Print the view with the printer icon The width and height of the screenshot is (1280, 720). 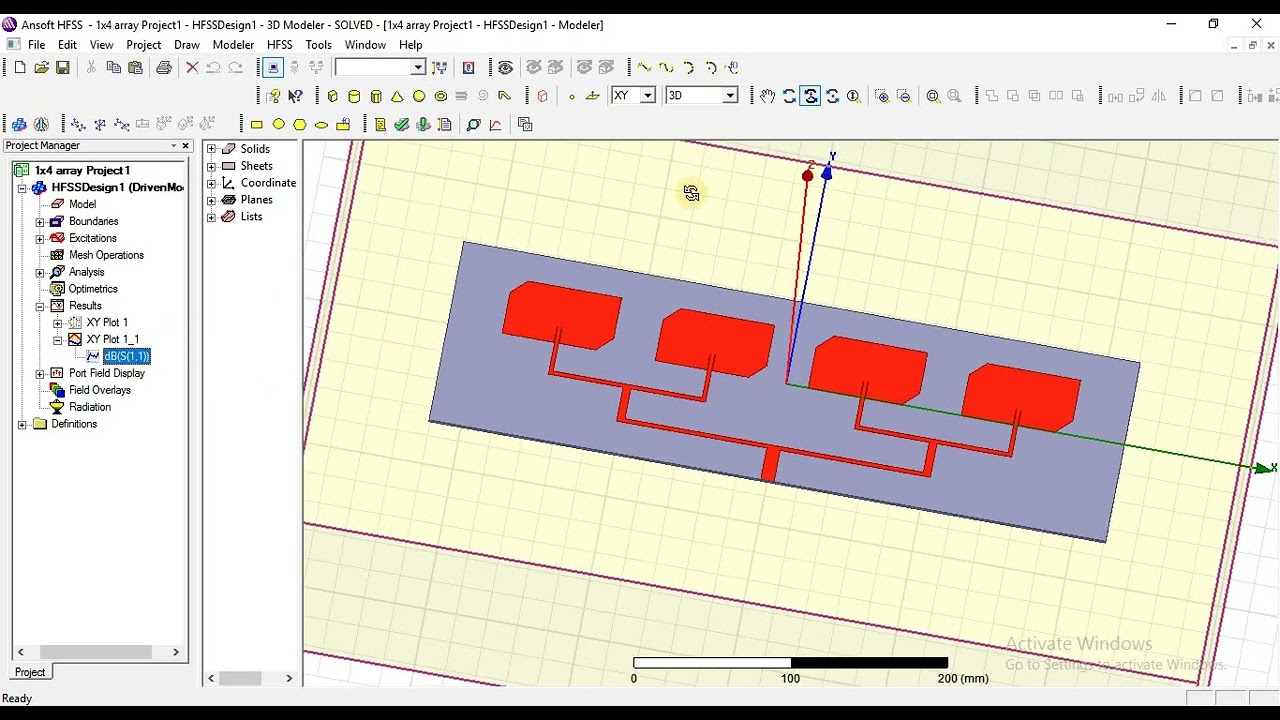(164, 67)
